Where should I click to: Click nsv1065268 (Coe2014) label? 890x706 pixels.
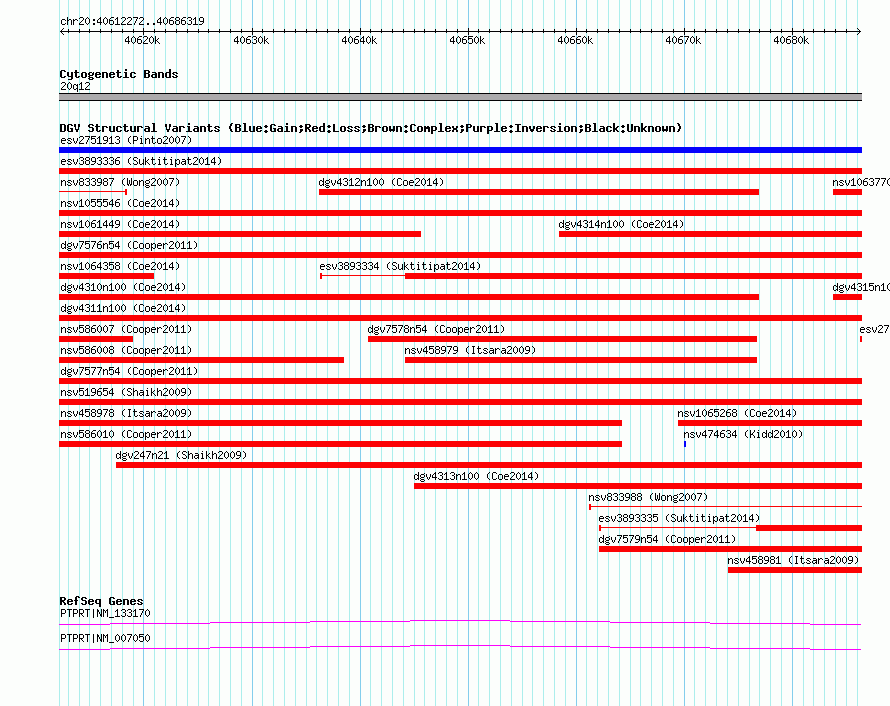tap(737, 413)
